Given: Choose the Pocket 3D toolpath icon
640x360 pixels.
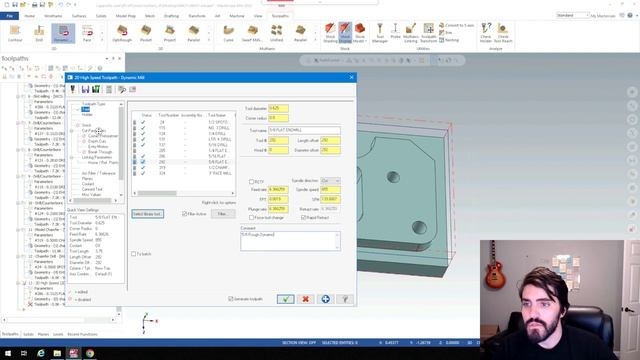Looking at the screenshot, I should click(x=146, y=33).
